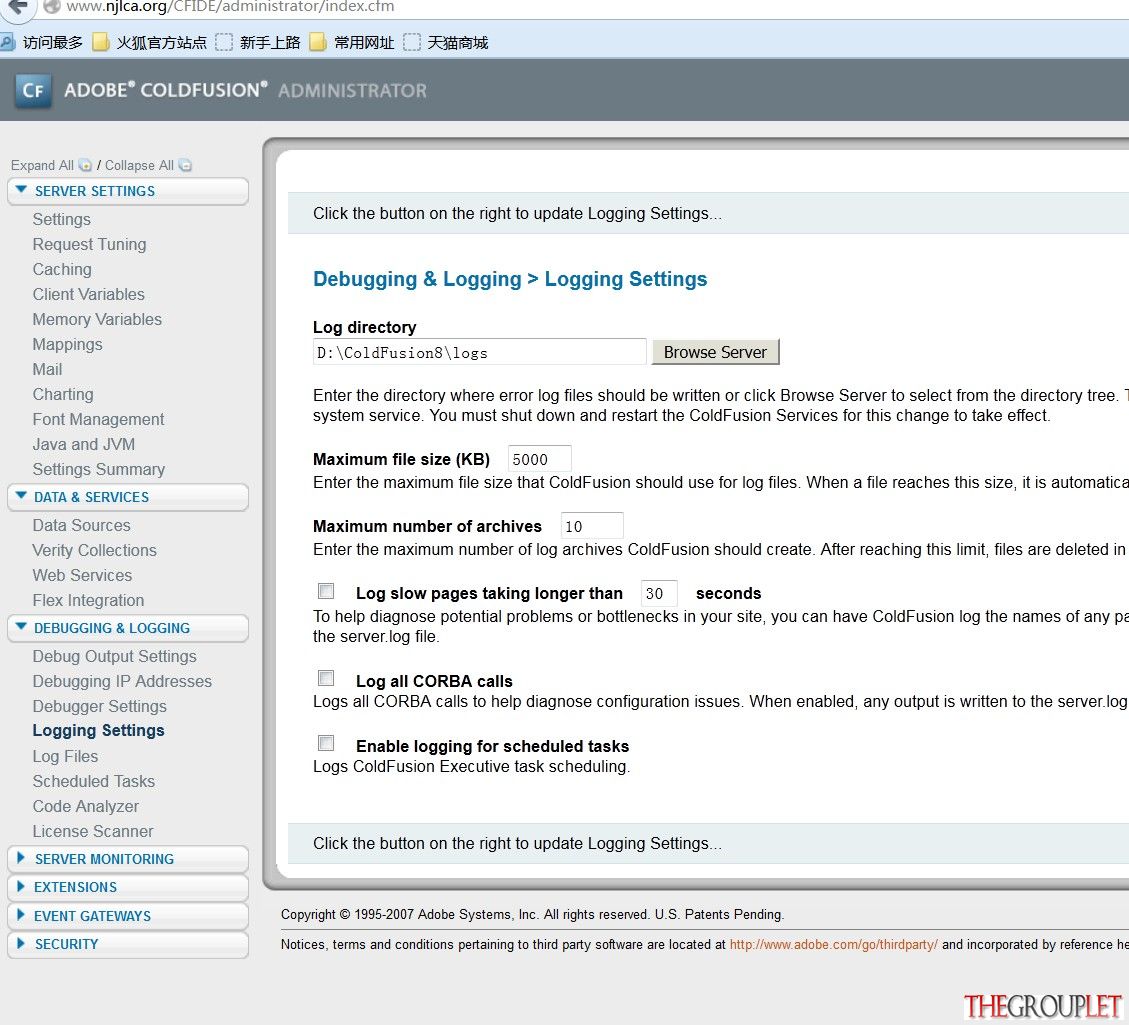Open Log Files in the sidebar
The width and height of the screenshot is (1129, 1025).
(66, 757)
